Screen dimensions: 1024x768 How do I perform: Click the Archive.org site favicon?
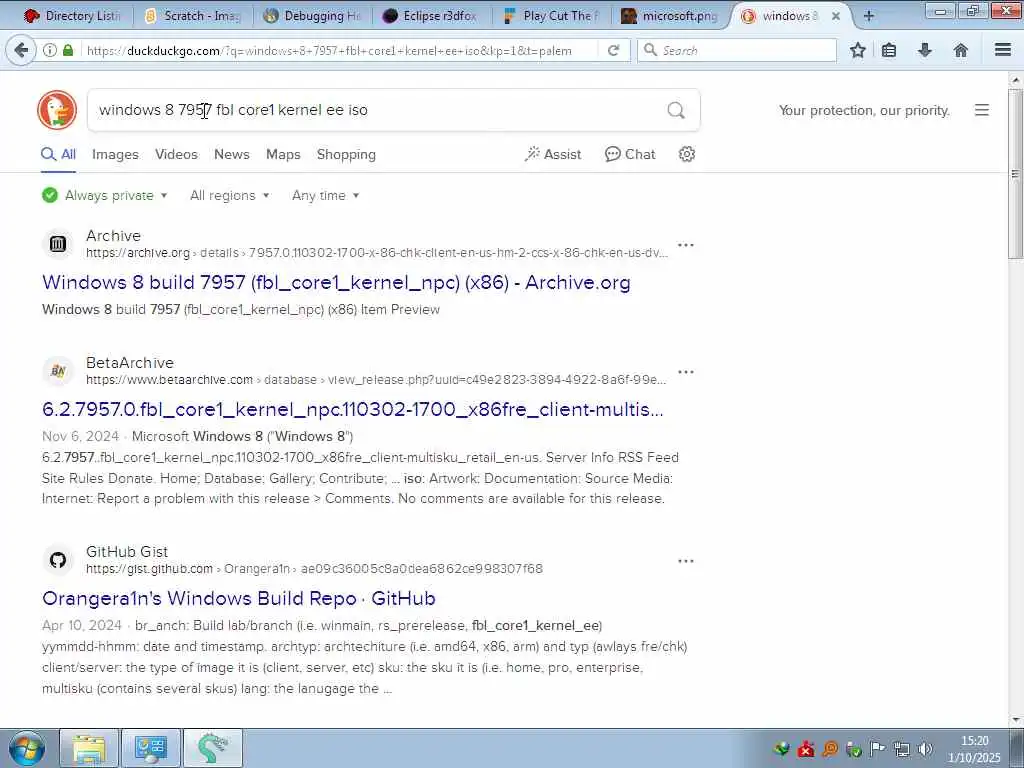pos(58,244)
